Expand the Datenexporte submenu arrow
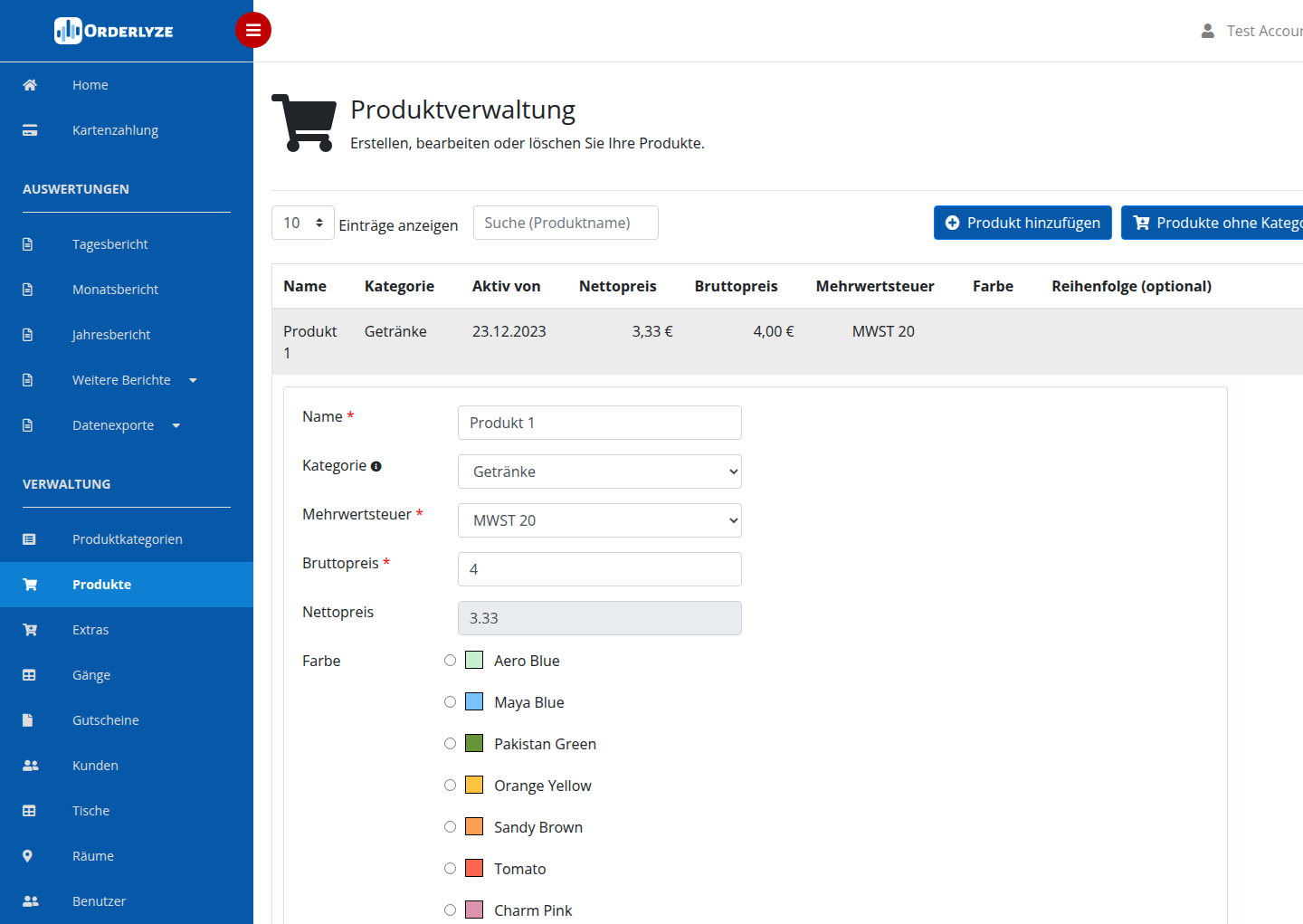The height and width of the screenshot is (924, 1303). click(176, 426)
